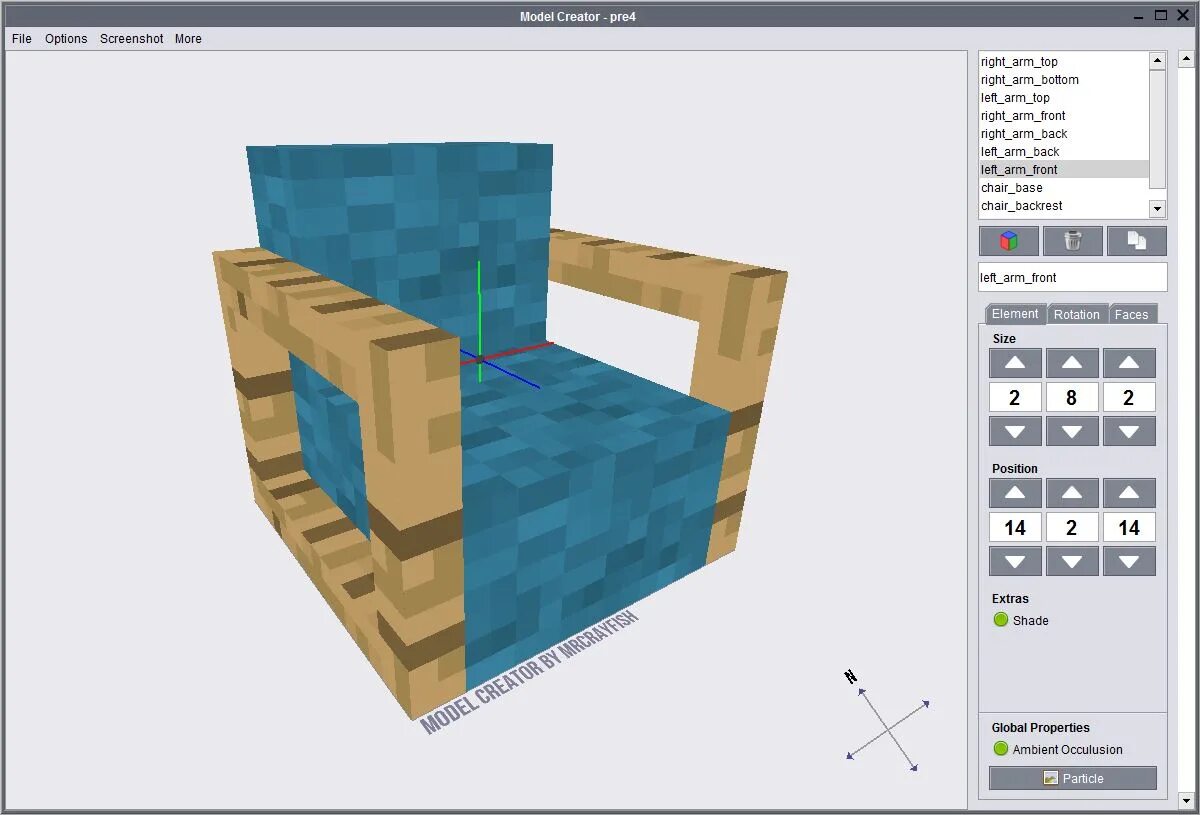The image size is (1200, 815).
Task: Select right_arm_bottom in element list
Action: (x=1064, y=80)
